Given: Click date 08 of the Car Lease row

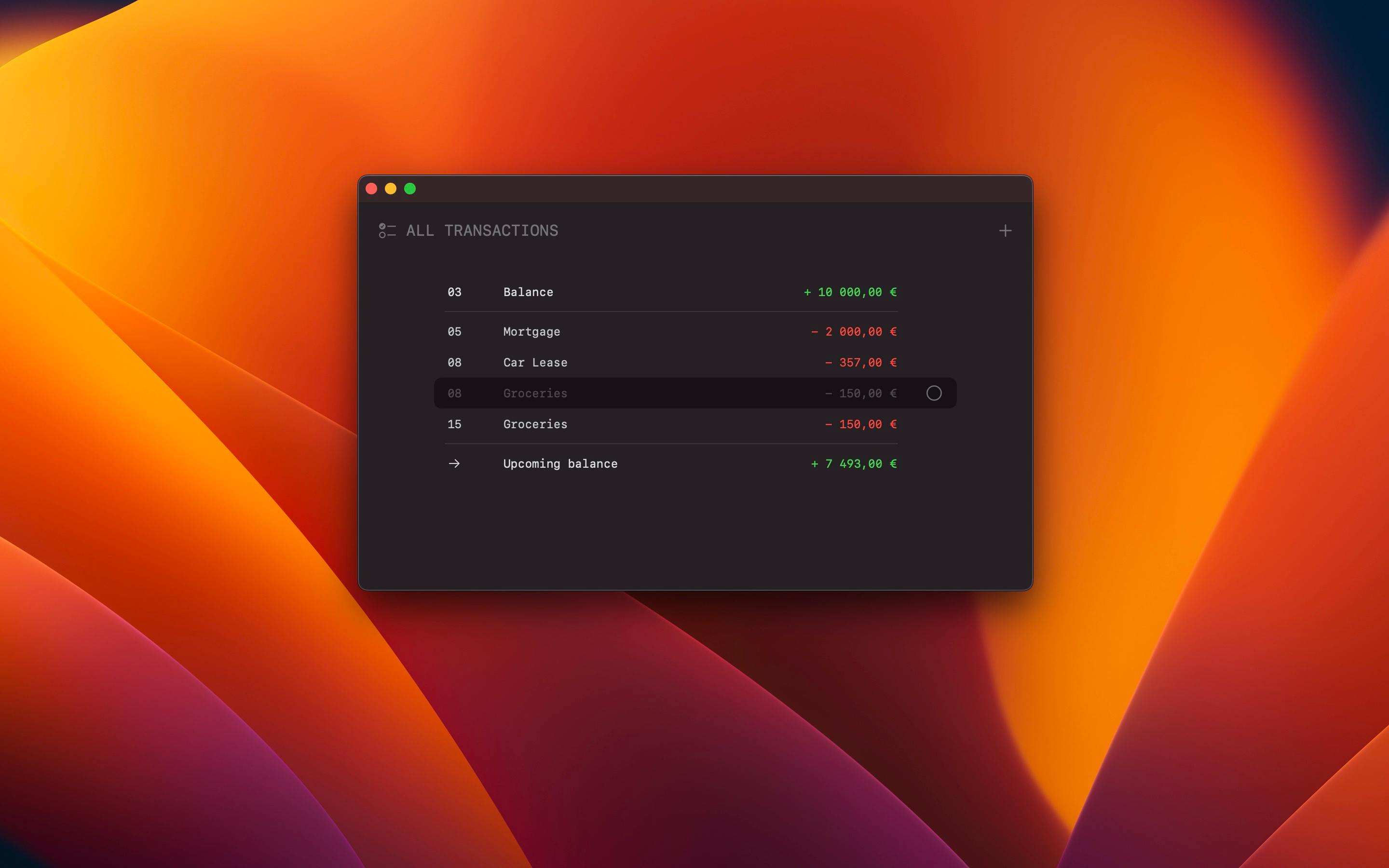Looking at the screenshot, I should [455, 363].
